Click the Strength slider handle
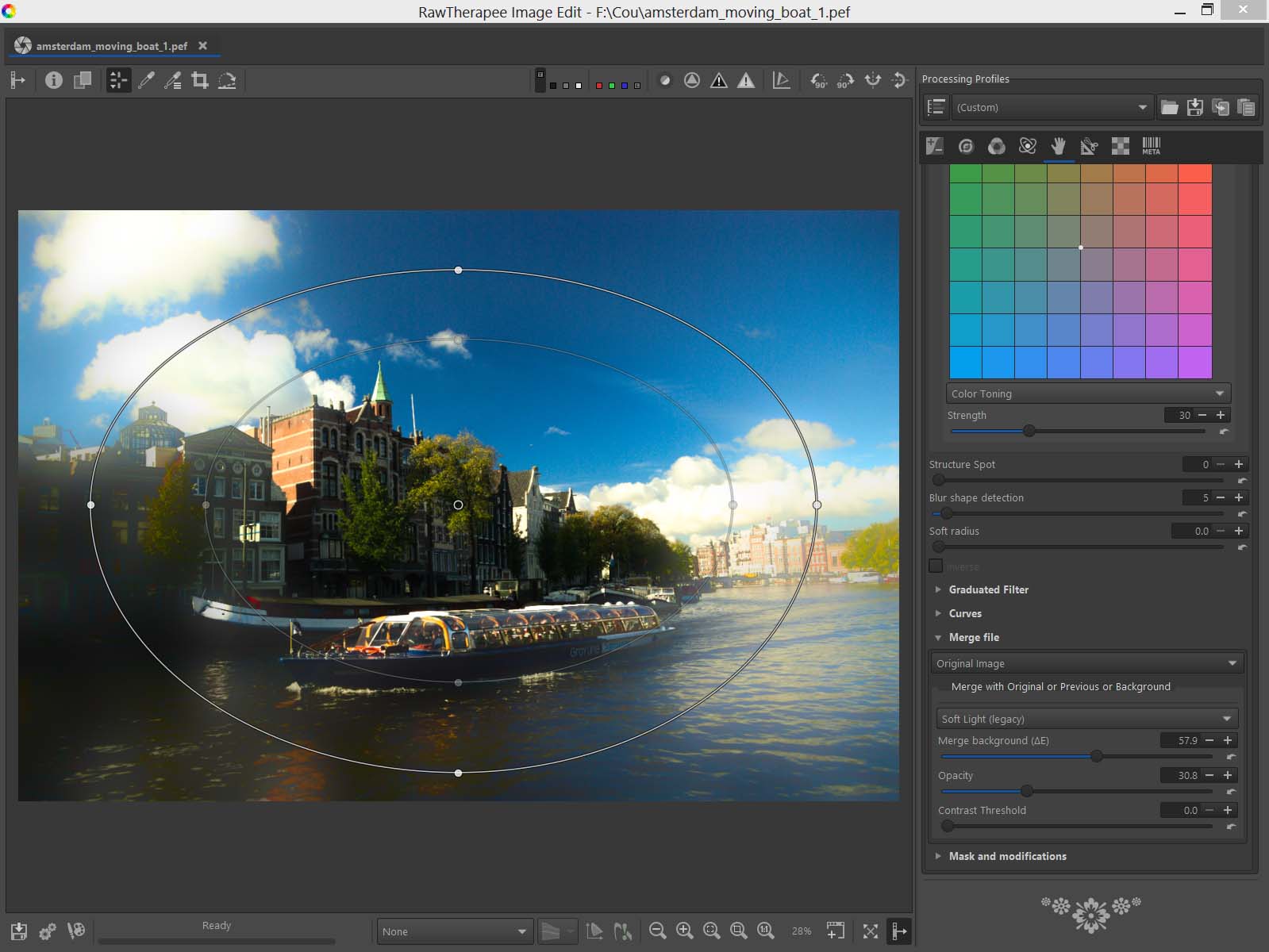This screenshot has height=952, width=1269. click(1029, 431)
